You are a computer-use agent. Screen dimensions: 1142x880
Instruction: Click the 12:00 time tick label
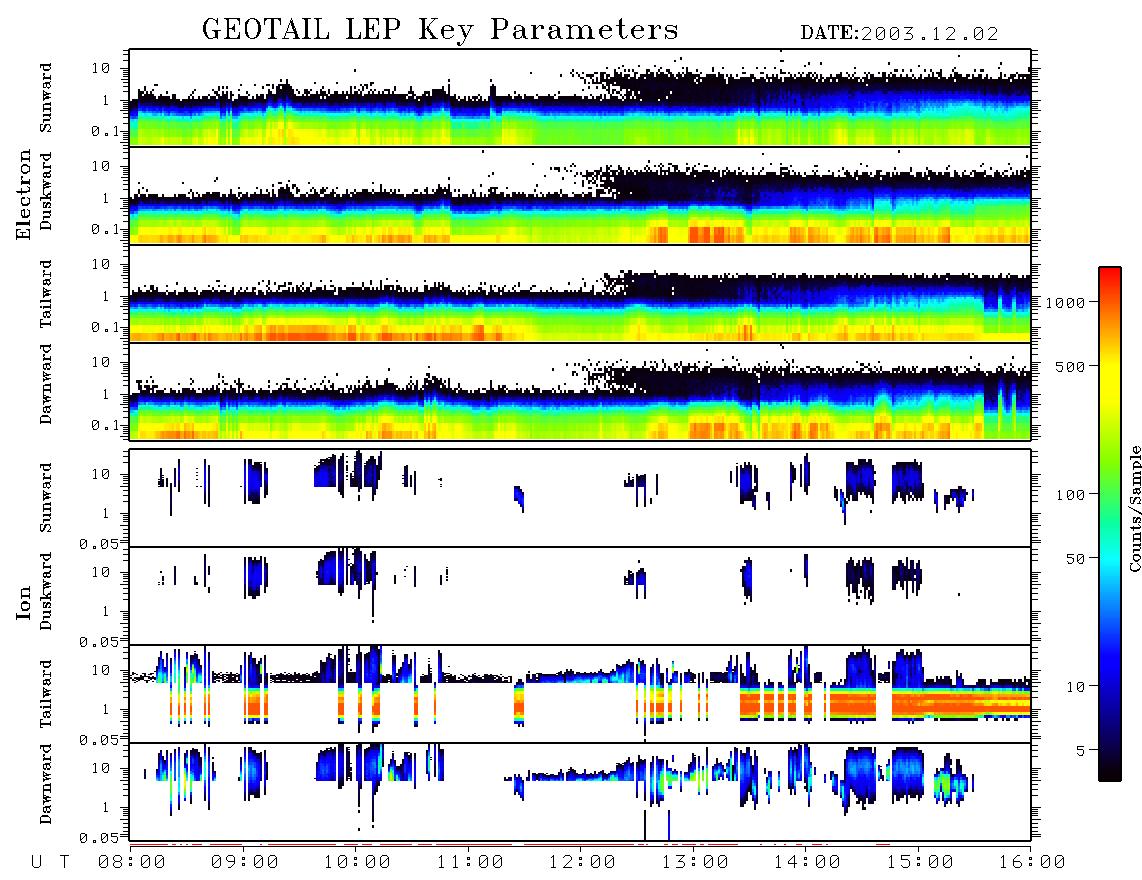point(583,863)
